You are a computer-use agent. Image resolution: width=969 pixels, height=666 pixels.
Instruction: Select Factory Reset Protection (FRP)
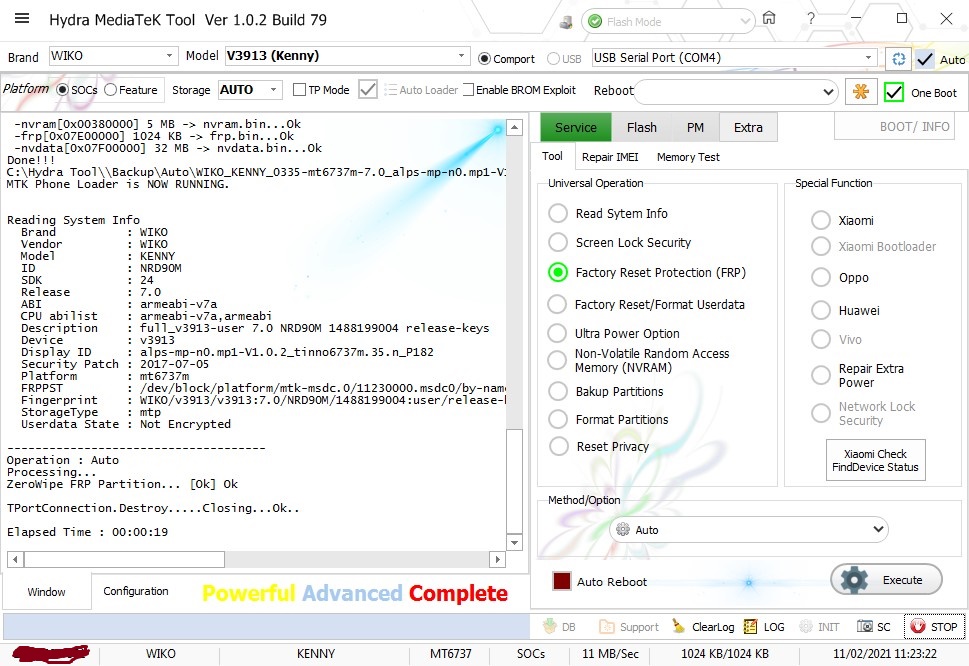(x=557, y=272)
